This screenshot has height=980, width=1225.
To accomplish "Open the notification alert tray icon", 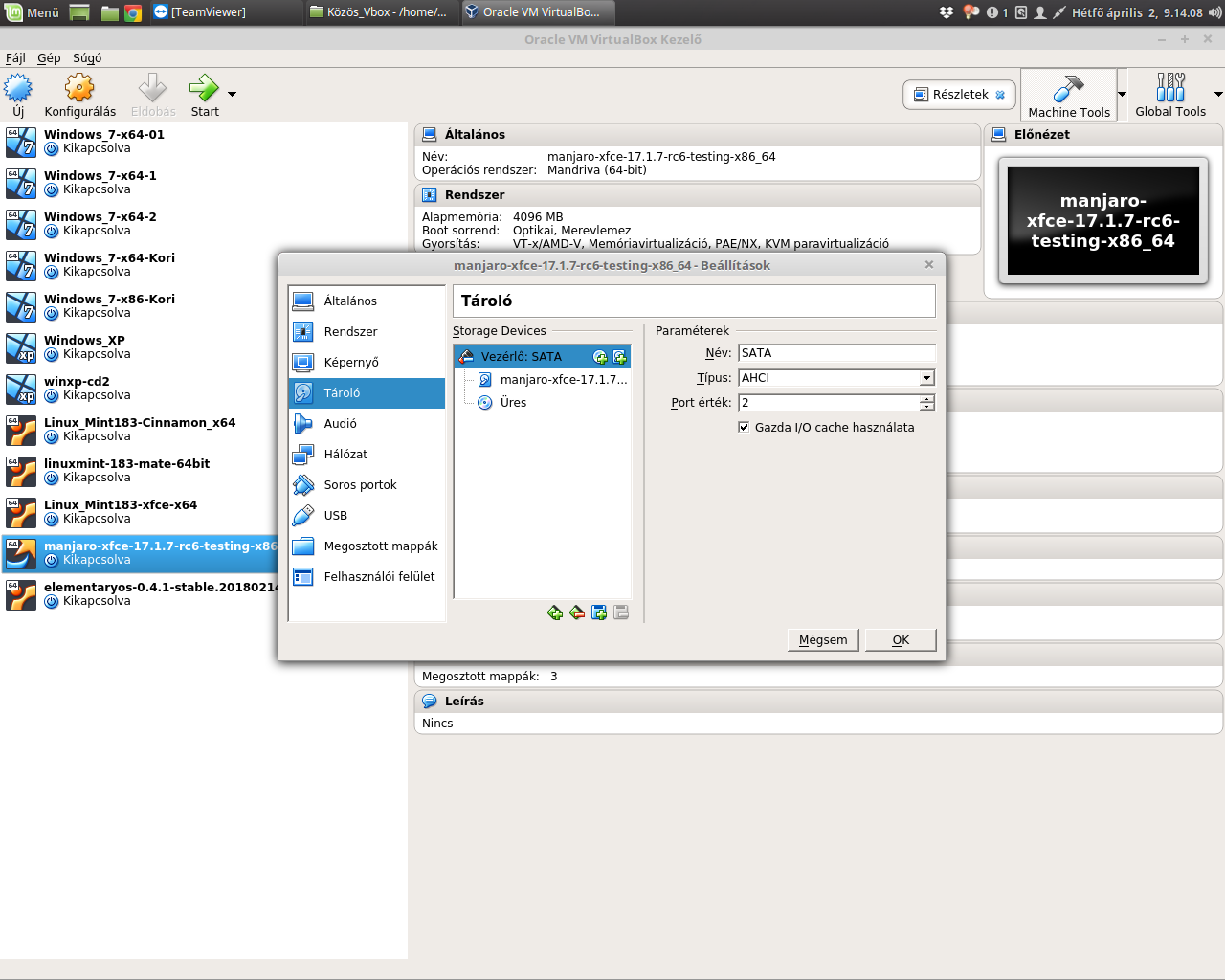I will pos(992,12).
